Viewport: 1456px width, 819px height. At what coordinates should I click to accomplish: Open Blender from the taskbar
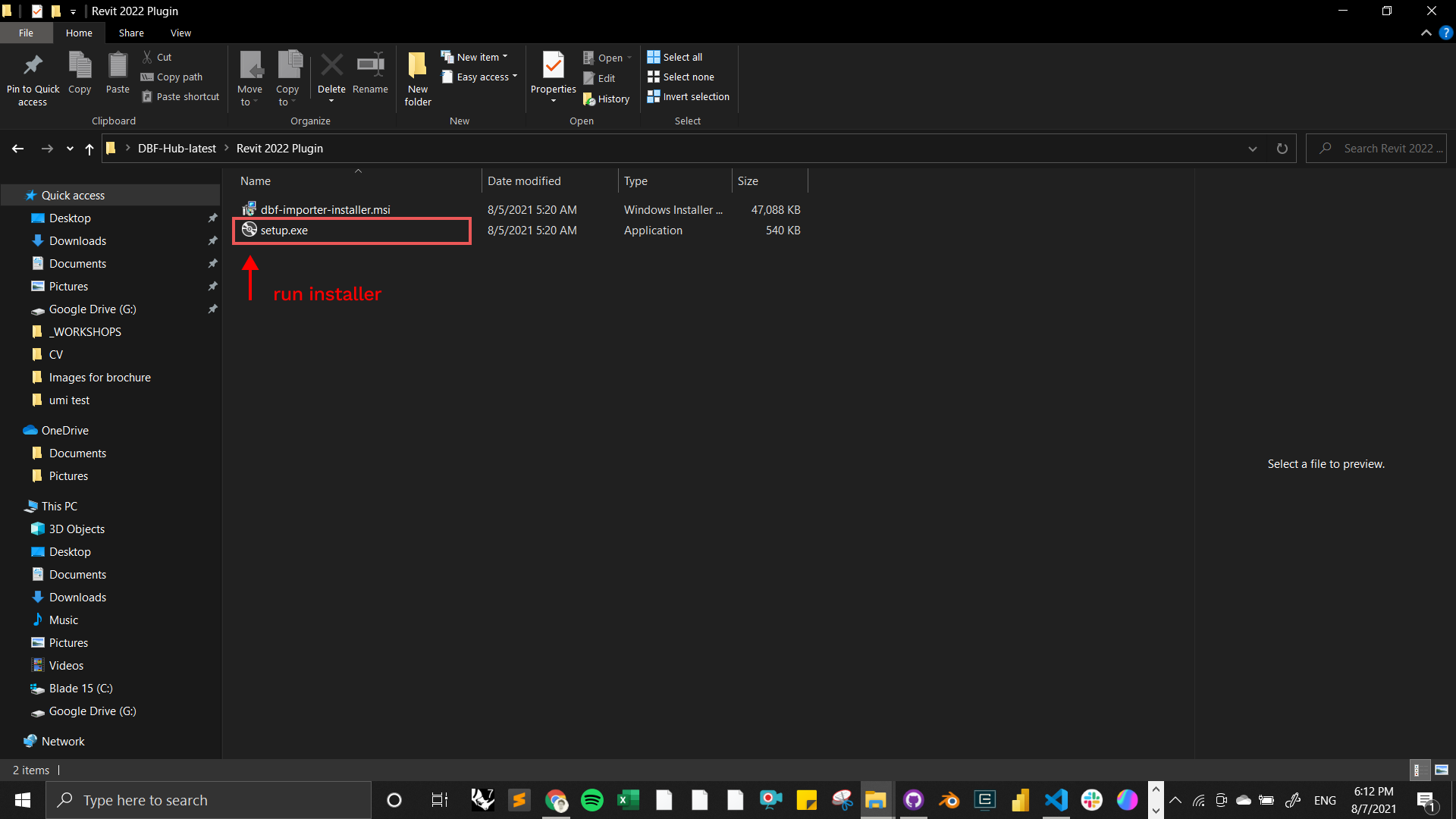(949, 800)
